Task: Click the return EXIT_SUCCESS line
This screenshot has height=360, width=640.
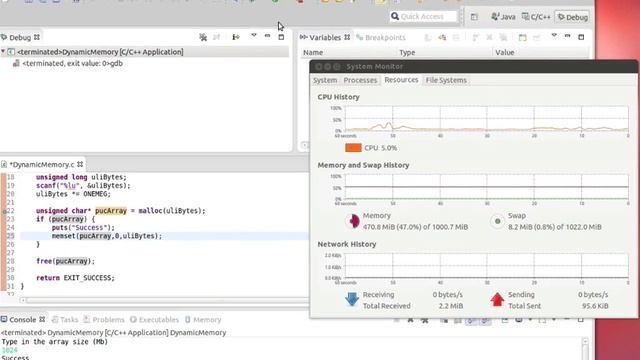Action: (x=75, y=278)
